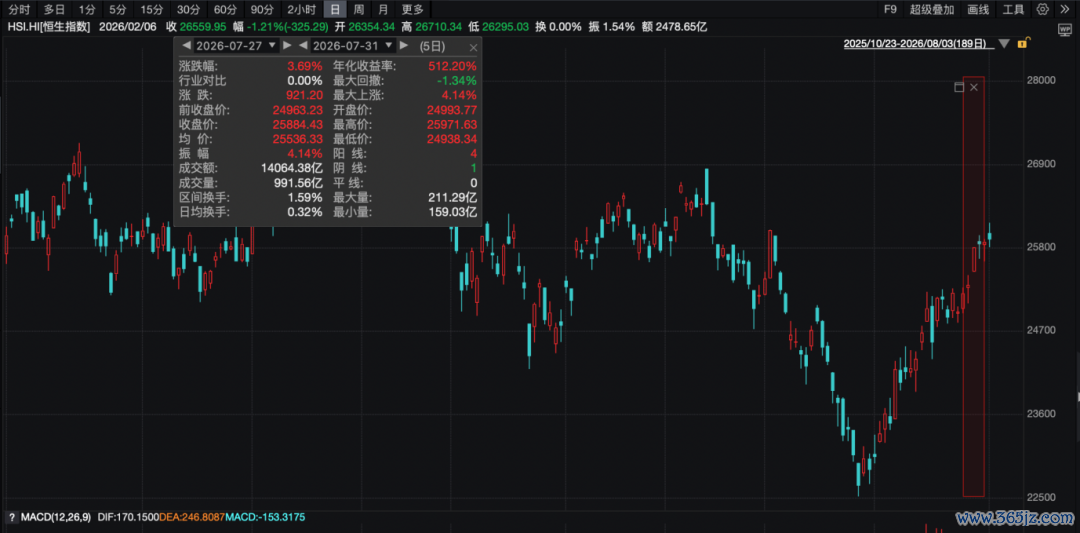Image resolution: width=1080 pixels, height=533 pixels.
Task: Expand the double-chevron side panel icon
Action: coord(1064,9)
